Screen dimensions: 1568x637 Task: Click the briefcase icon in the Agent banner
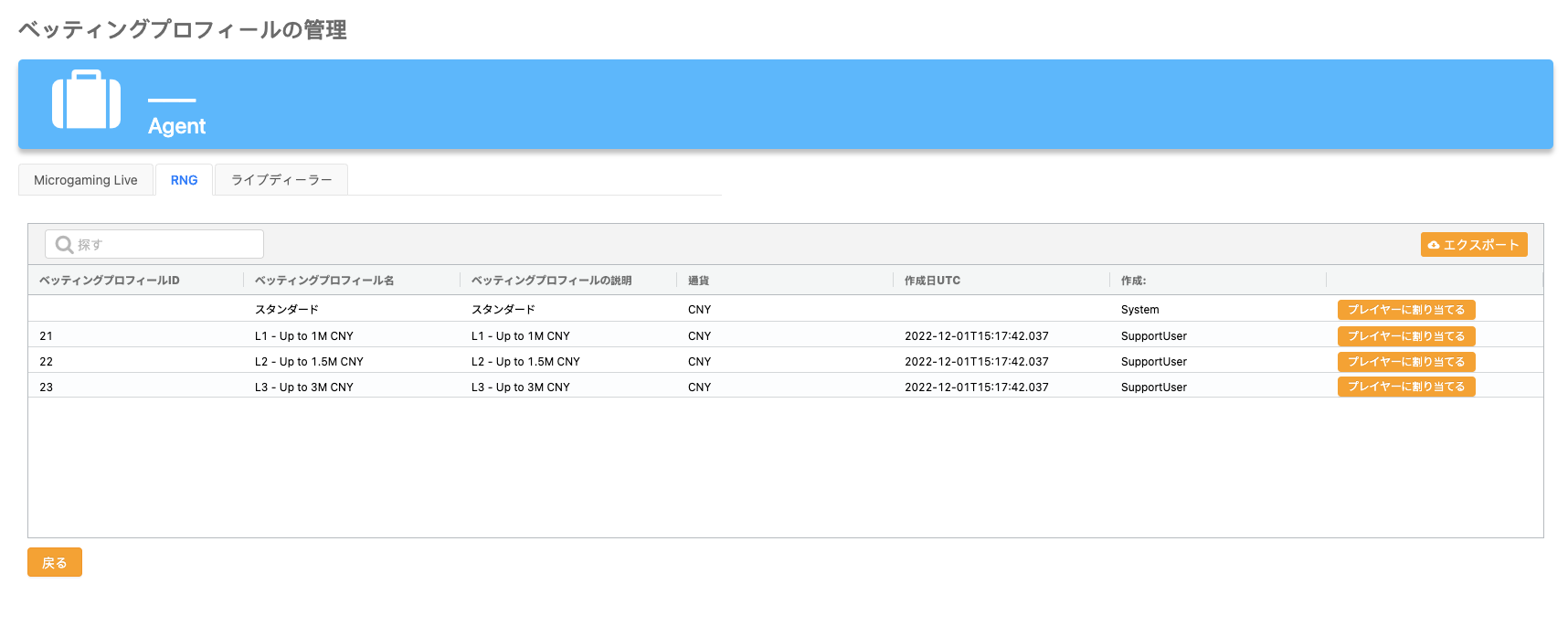86,100
